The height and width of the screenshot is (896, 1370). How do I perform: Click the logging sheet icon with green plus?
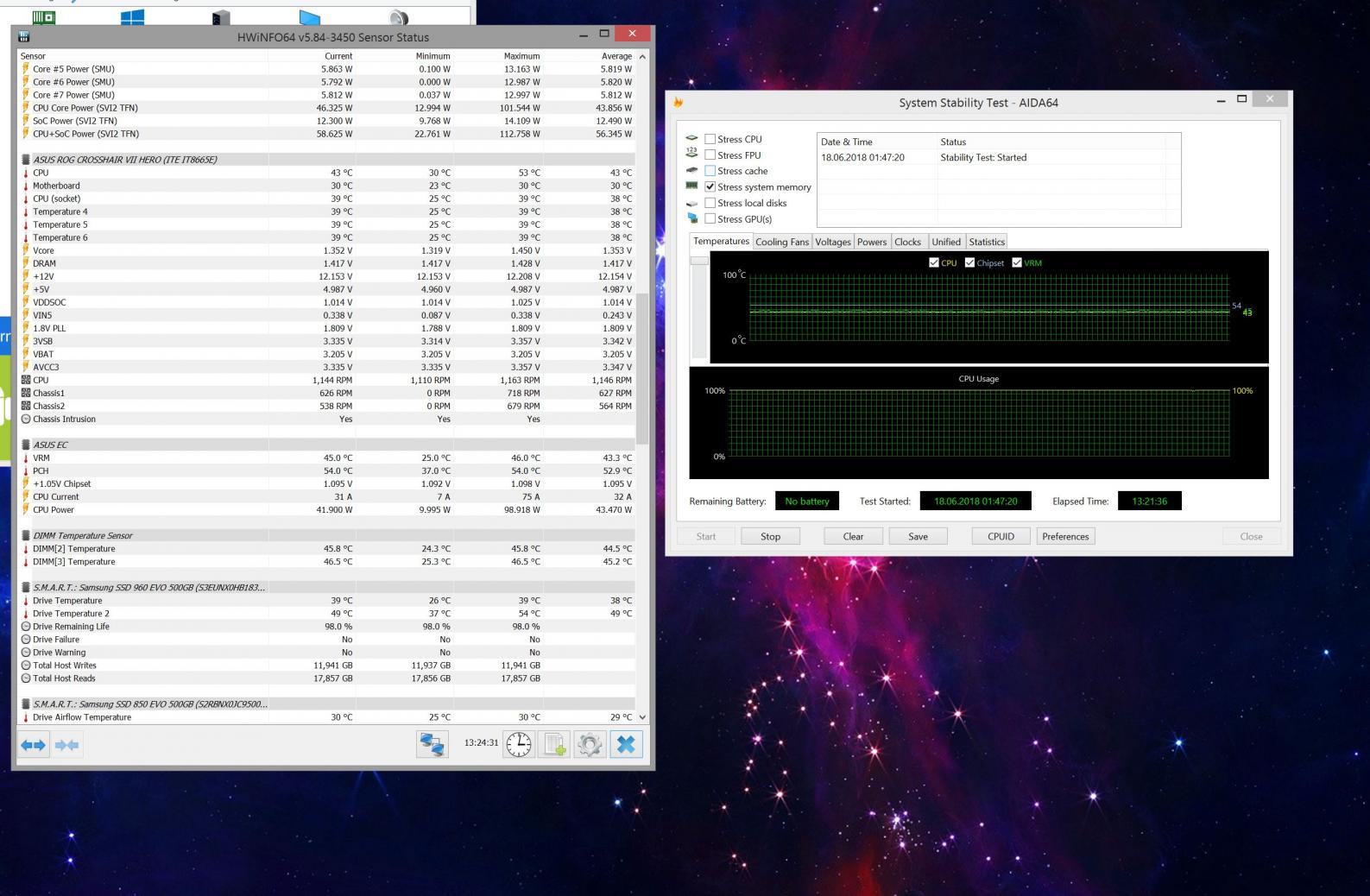coord(554,744)
